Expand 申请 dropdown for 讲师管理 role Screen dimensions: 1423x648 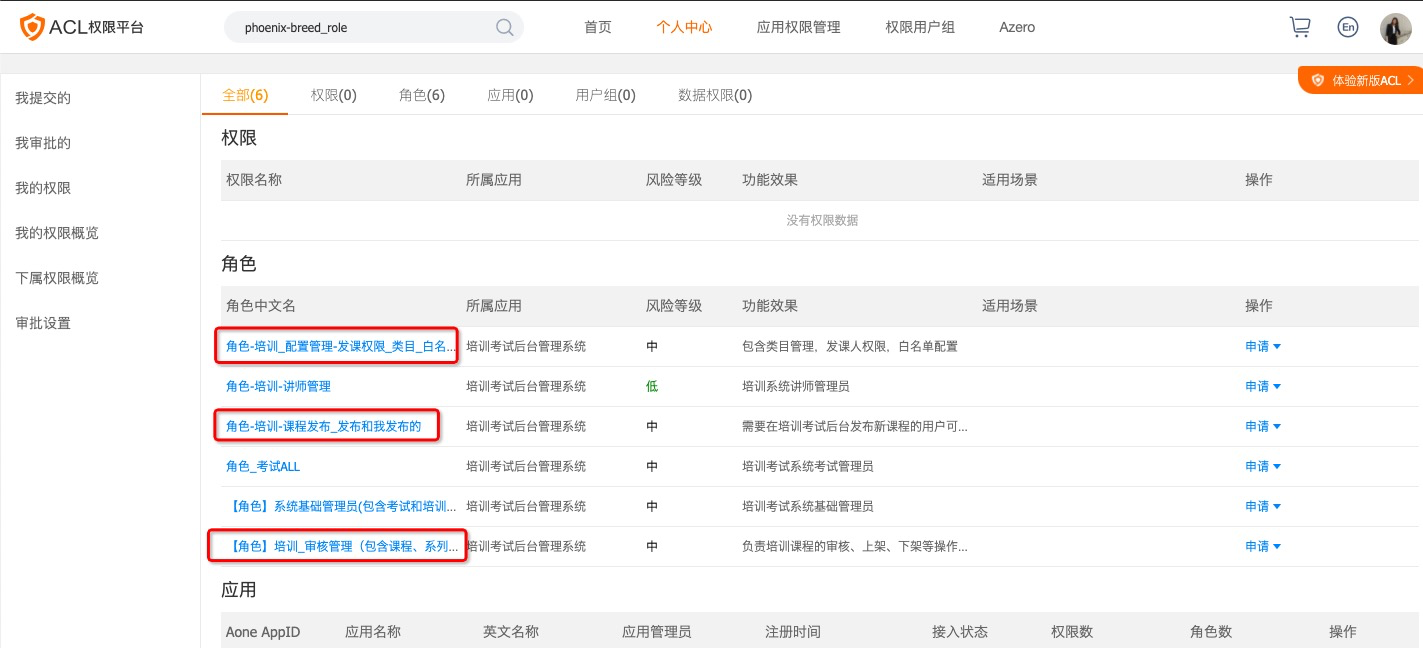click(x=1263, y=386)
